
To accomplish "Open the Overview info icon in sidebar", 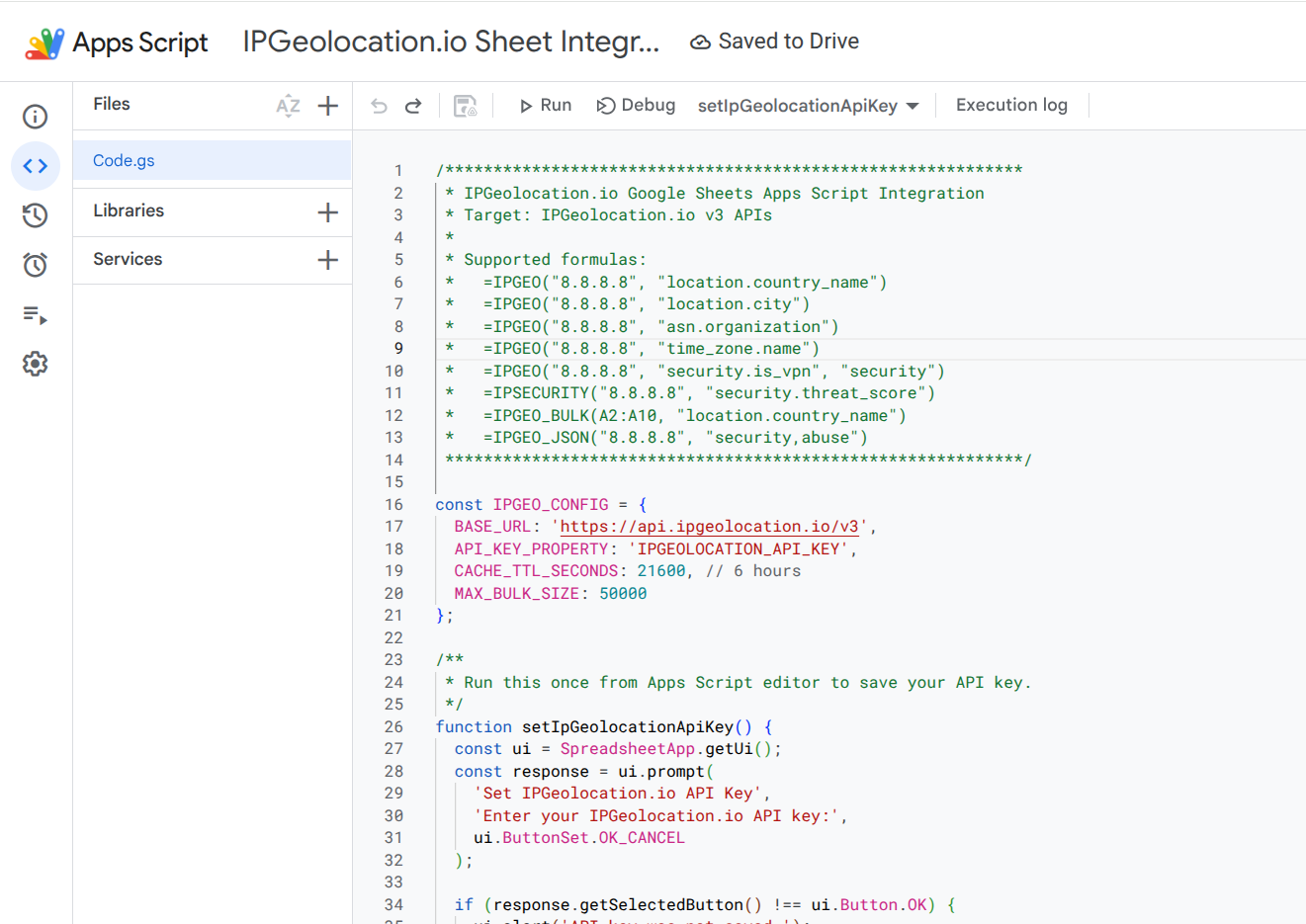I will pyautogui.click(x=36, y=117).
